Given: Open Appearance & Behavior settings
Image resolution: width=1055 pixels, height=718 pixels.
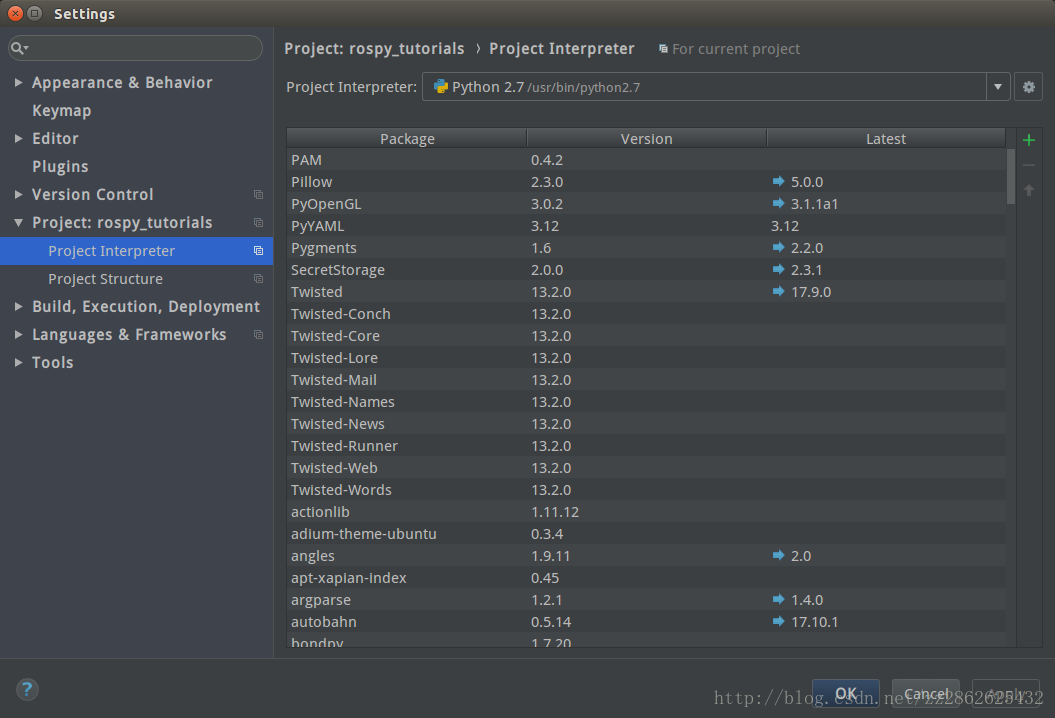Looking at the screenshot, I should point(122,82).
